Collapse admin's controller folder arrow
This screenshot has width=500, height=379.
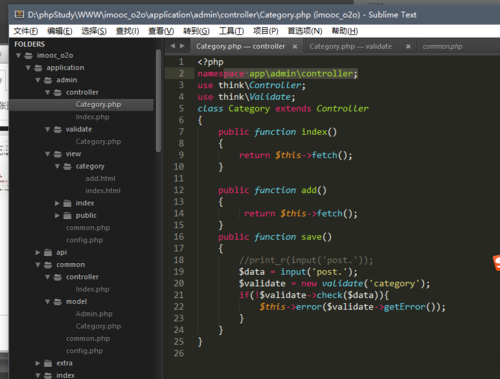point(48,92)
